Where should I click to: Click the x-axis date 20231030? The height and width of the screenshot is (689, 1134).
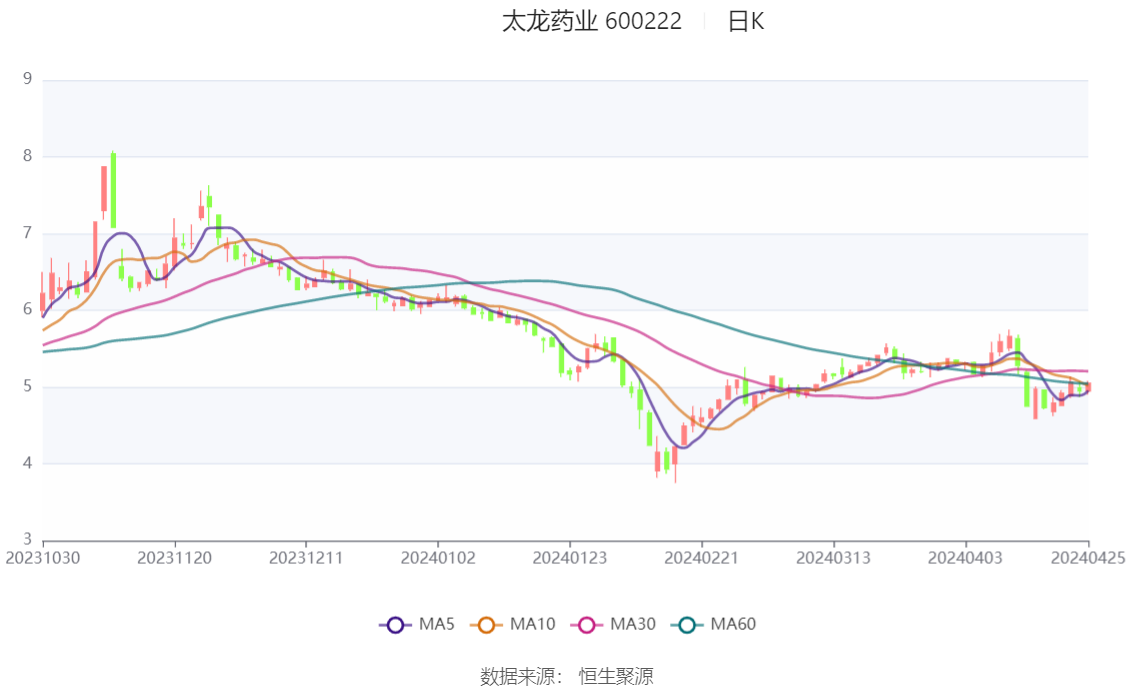coord(43,558)
